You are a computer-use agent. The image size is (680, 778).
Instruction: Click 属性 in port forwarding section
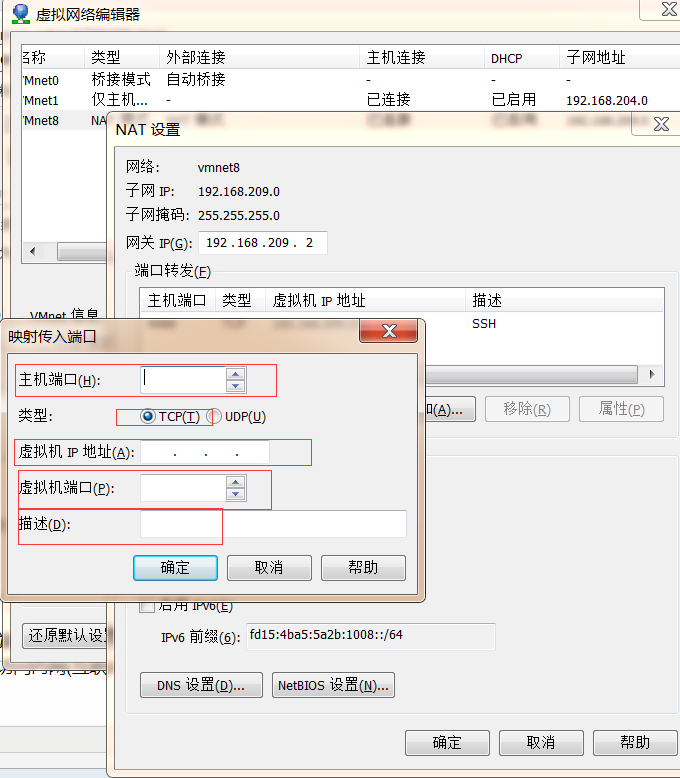coord(621,409)
